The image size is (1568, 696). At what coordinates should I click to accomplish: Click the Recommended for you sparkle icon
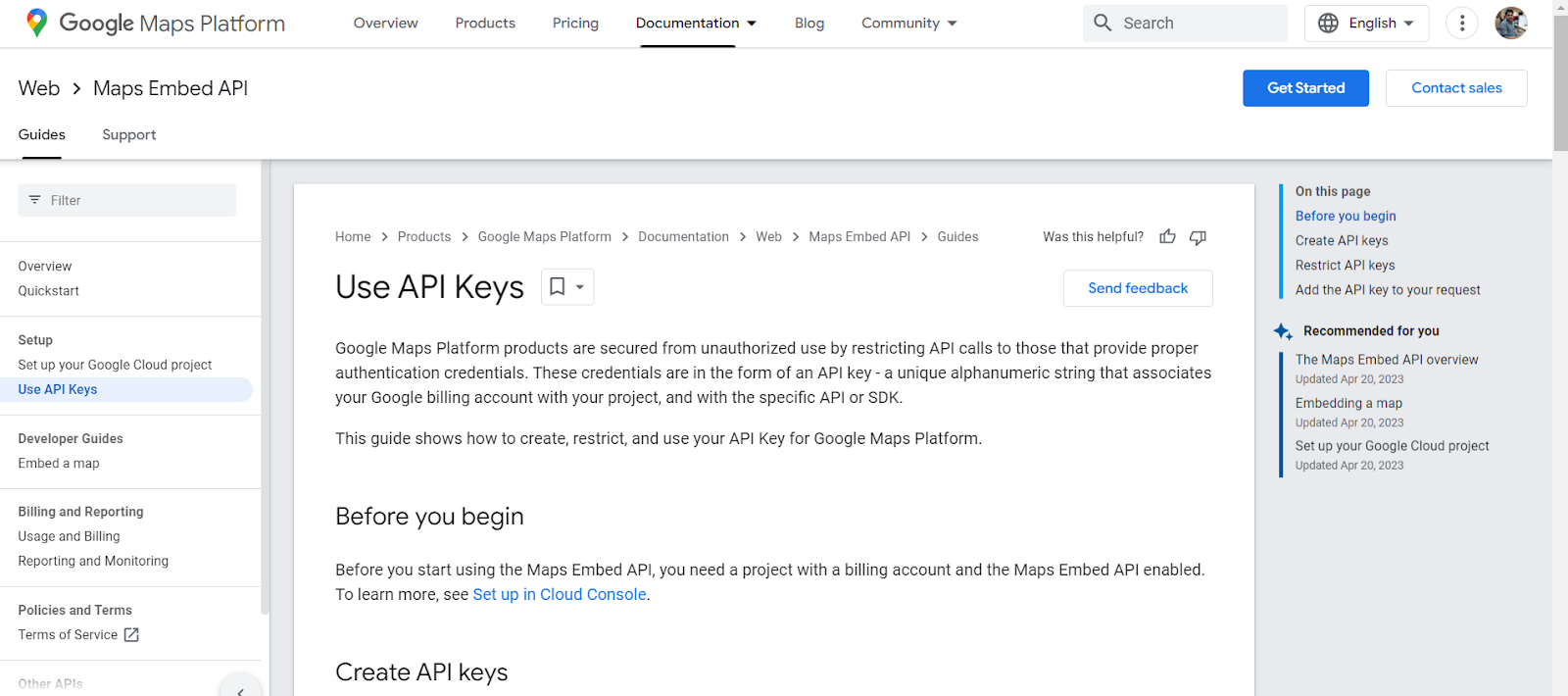pyautogui.click(x=1283, y=331)
